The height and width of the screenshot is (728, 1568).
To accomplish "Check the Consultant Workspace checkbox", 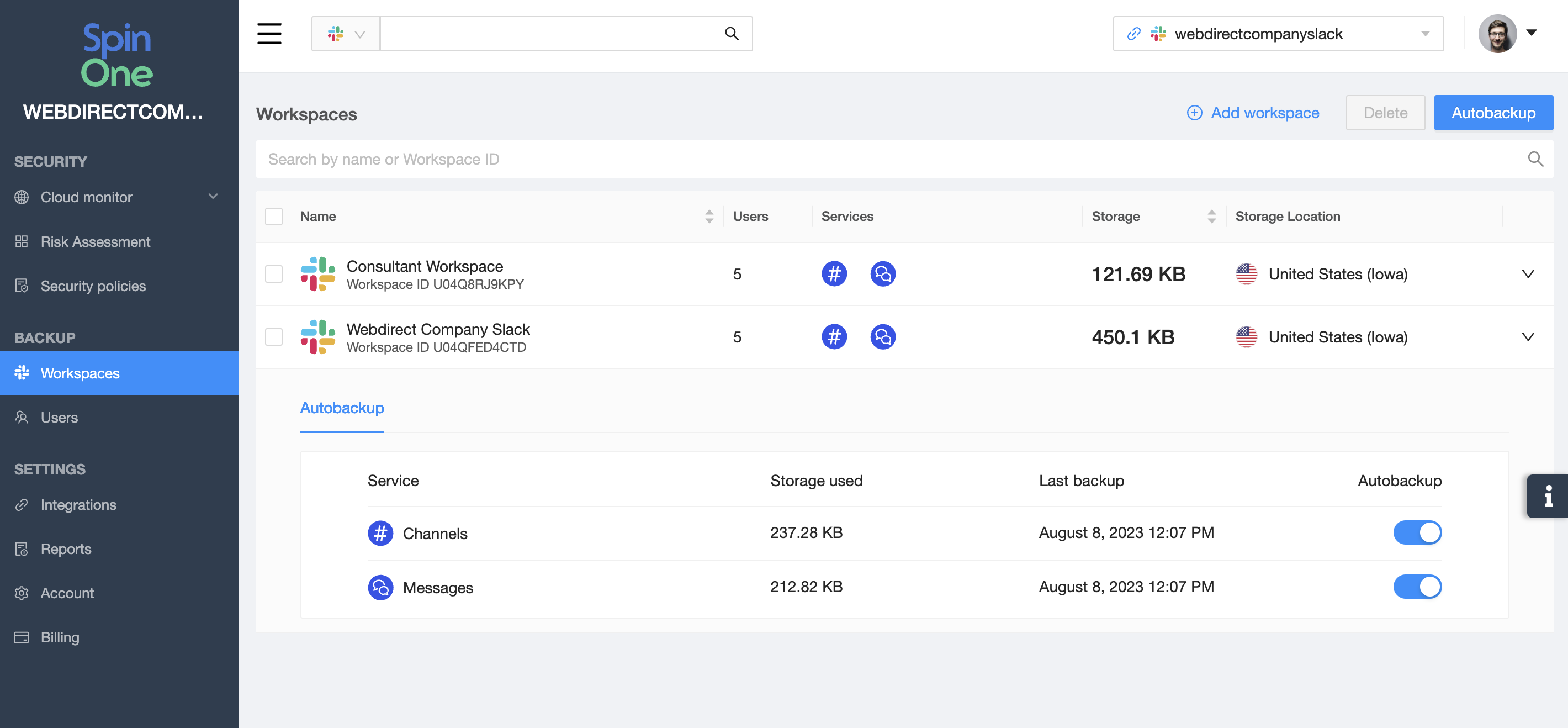I will point(274,274).
